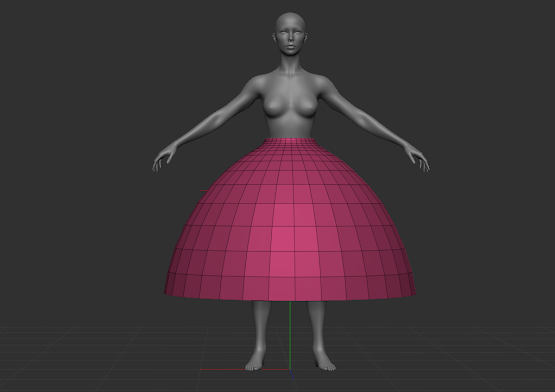Click the mannequin's hand on the right side
This screenshot has height=392, width=555.
tap(418, 157)
